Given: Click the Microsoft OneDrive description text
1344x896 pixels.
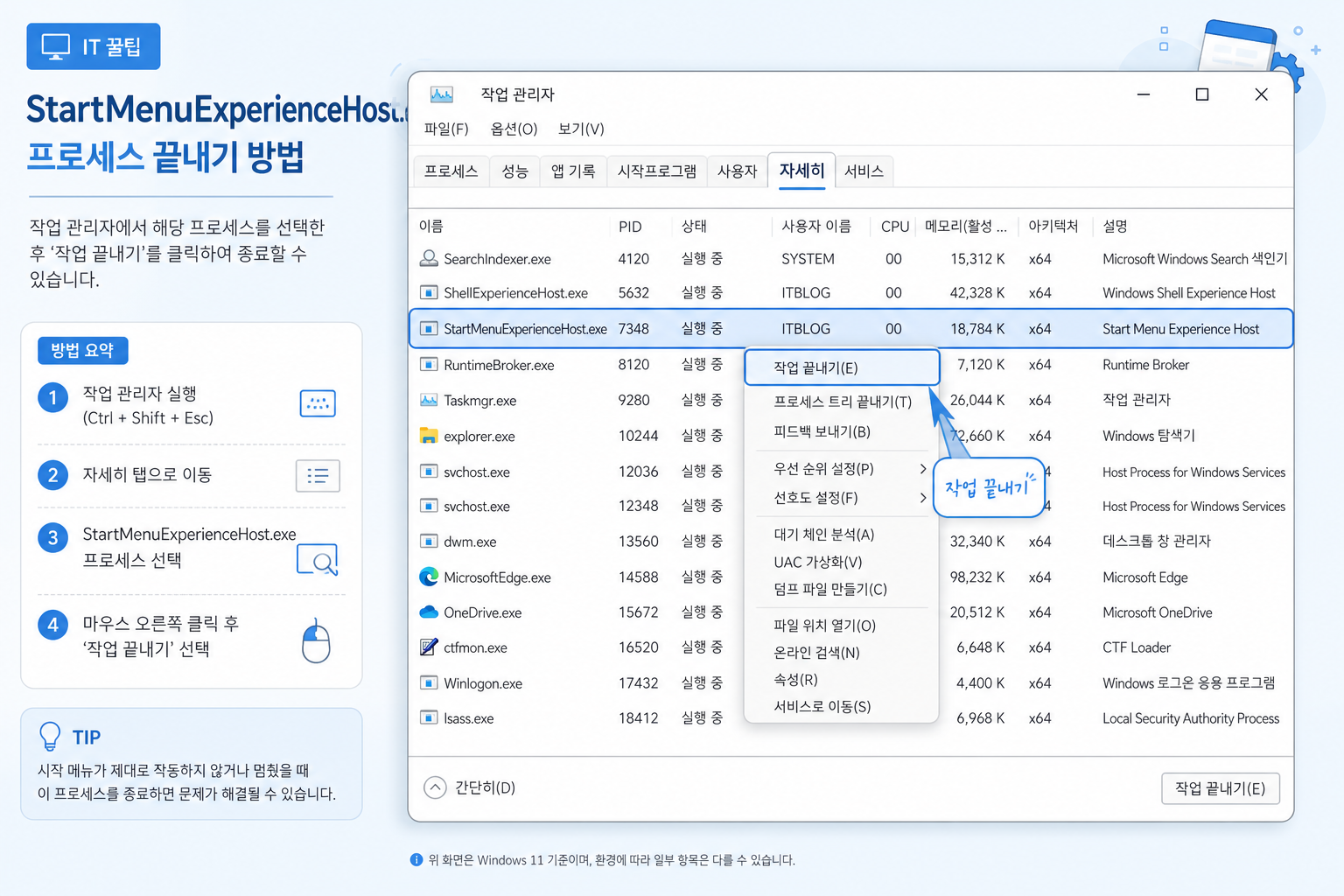Looking at the screenshot, I should pyautogui.click(x=1157, y=612).
